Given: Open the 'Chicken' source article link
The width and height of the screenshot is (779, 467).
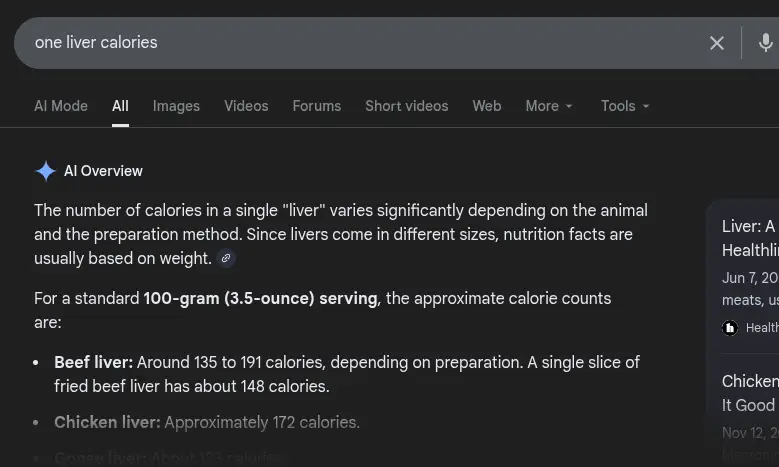Looking at the screenshot, I should (750, 393).
